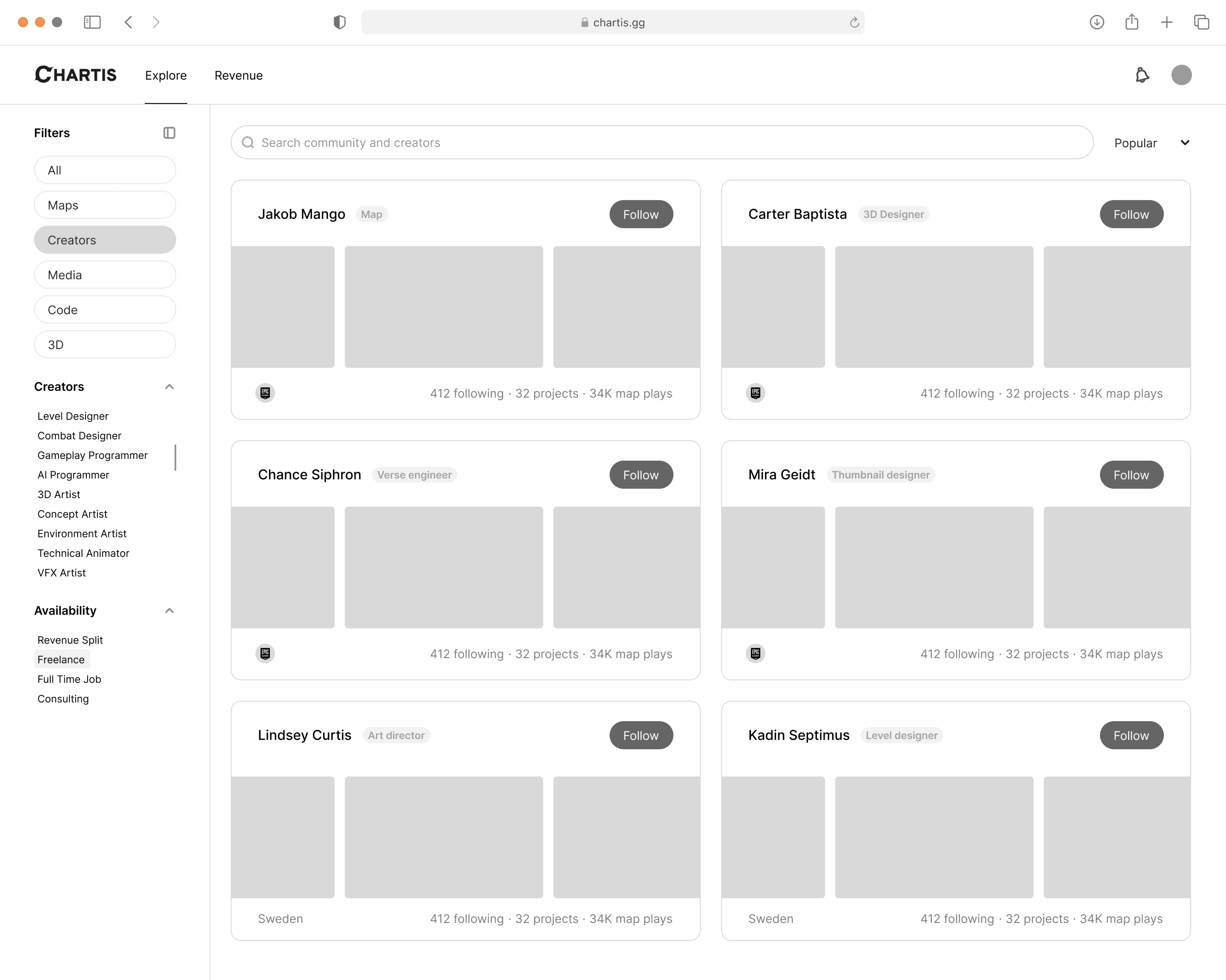
Task: Open Safari downloads icon
Action: pos(1096,22)
